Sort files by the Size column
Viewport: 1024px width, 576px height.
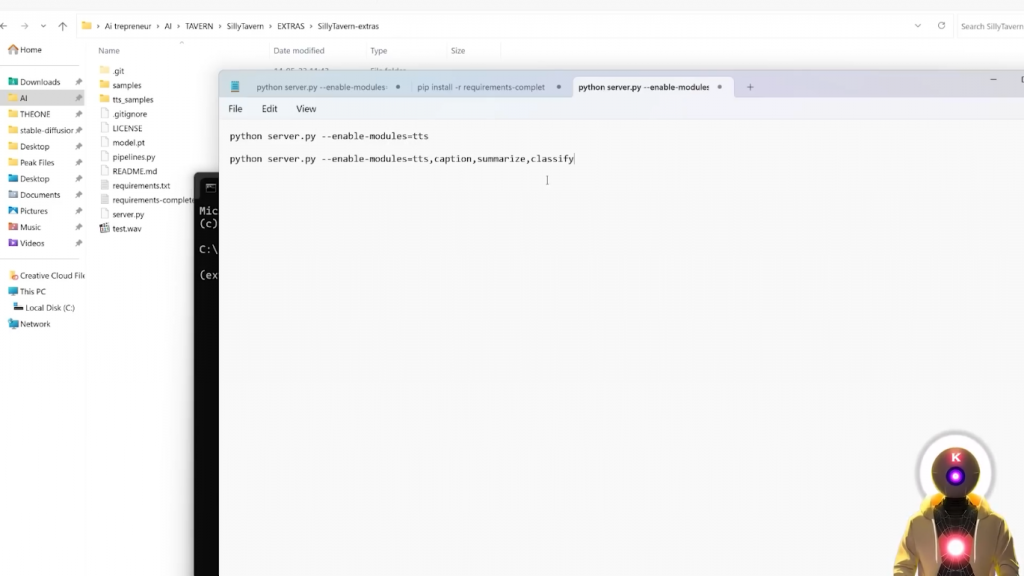pyautogui.click(x=458, y=50)
